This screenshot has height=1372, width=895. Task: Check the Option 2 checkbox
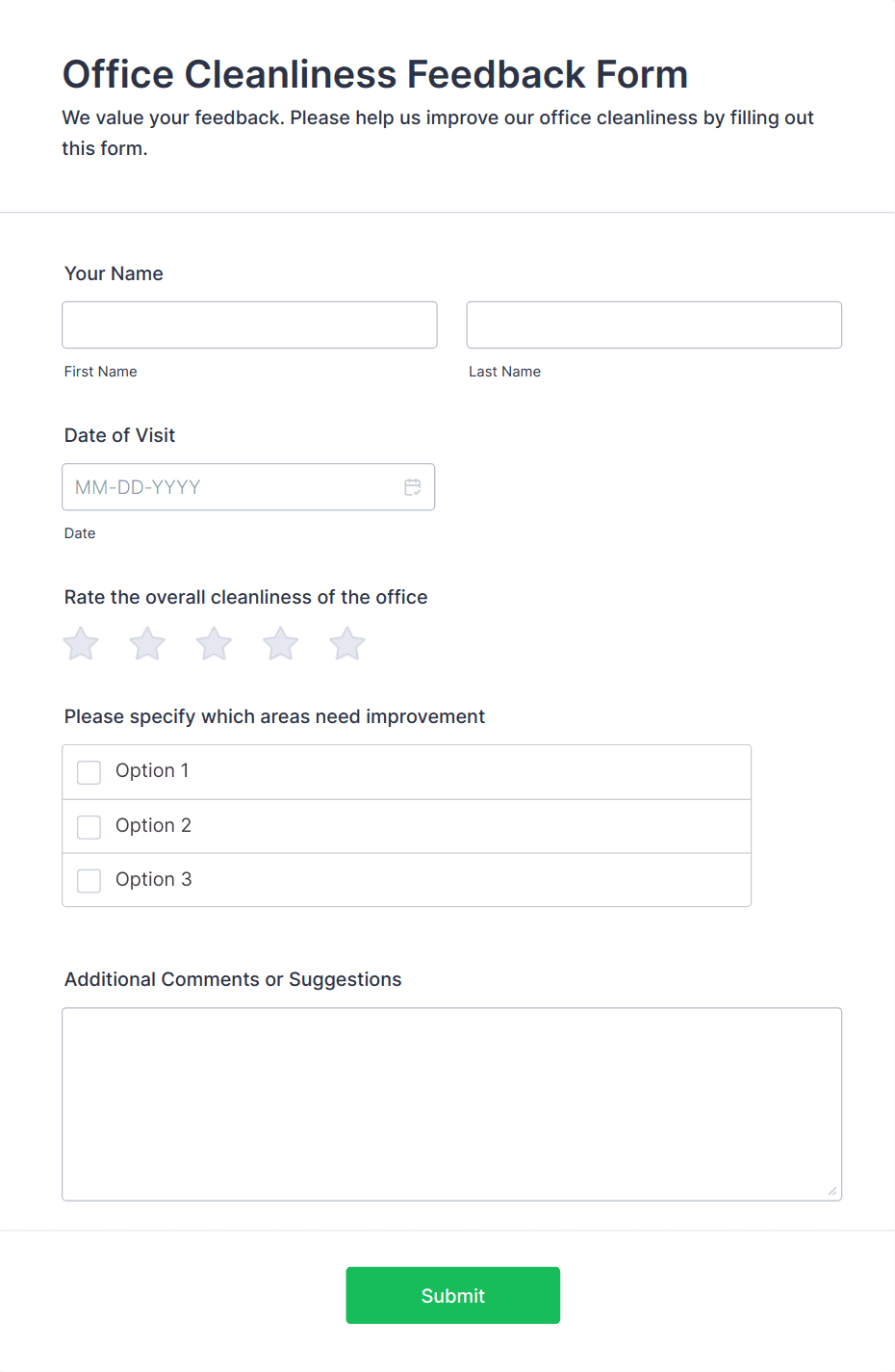[x=89, y=826]
